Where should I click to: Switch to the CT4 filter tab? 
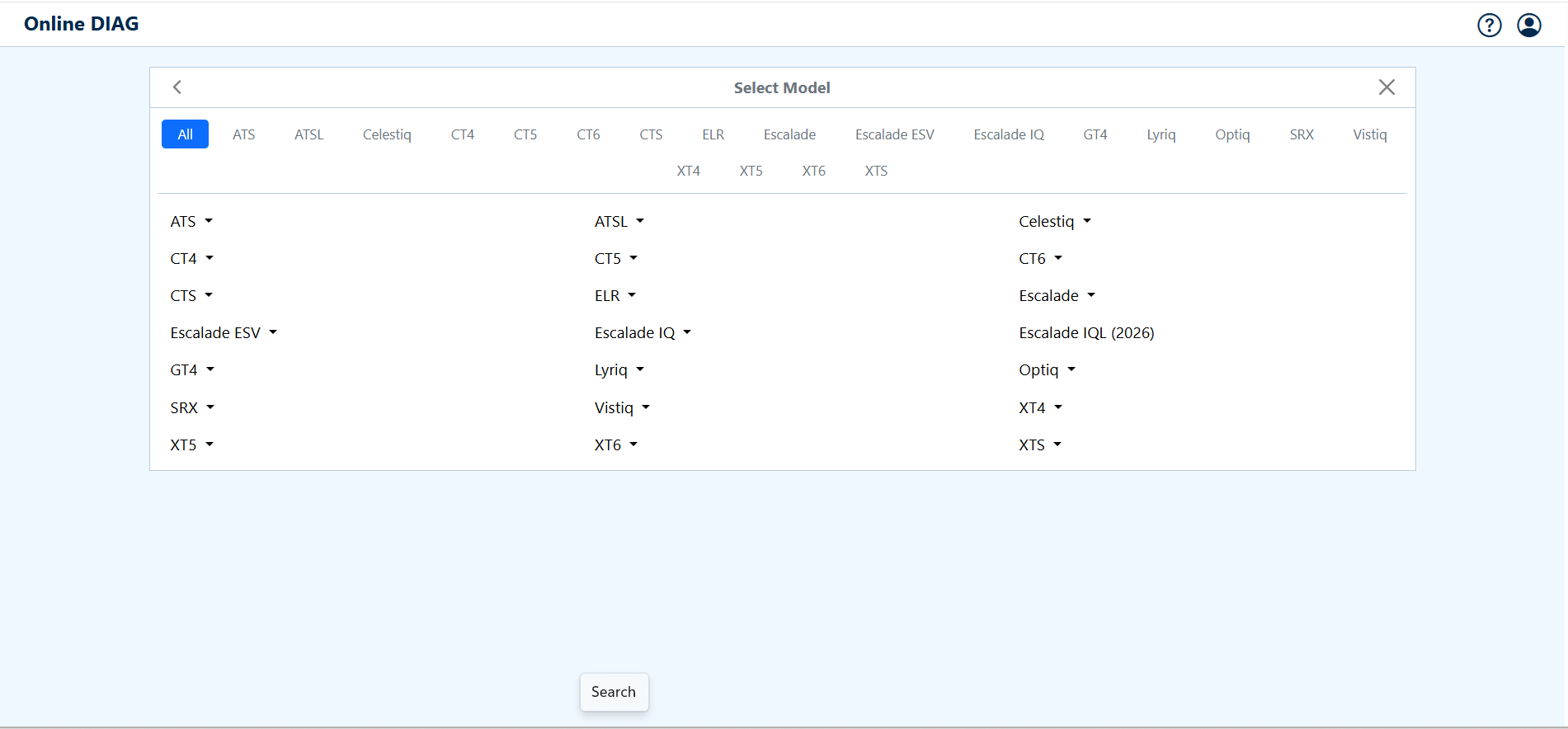462,134
